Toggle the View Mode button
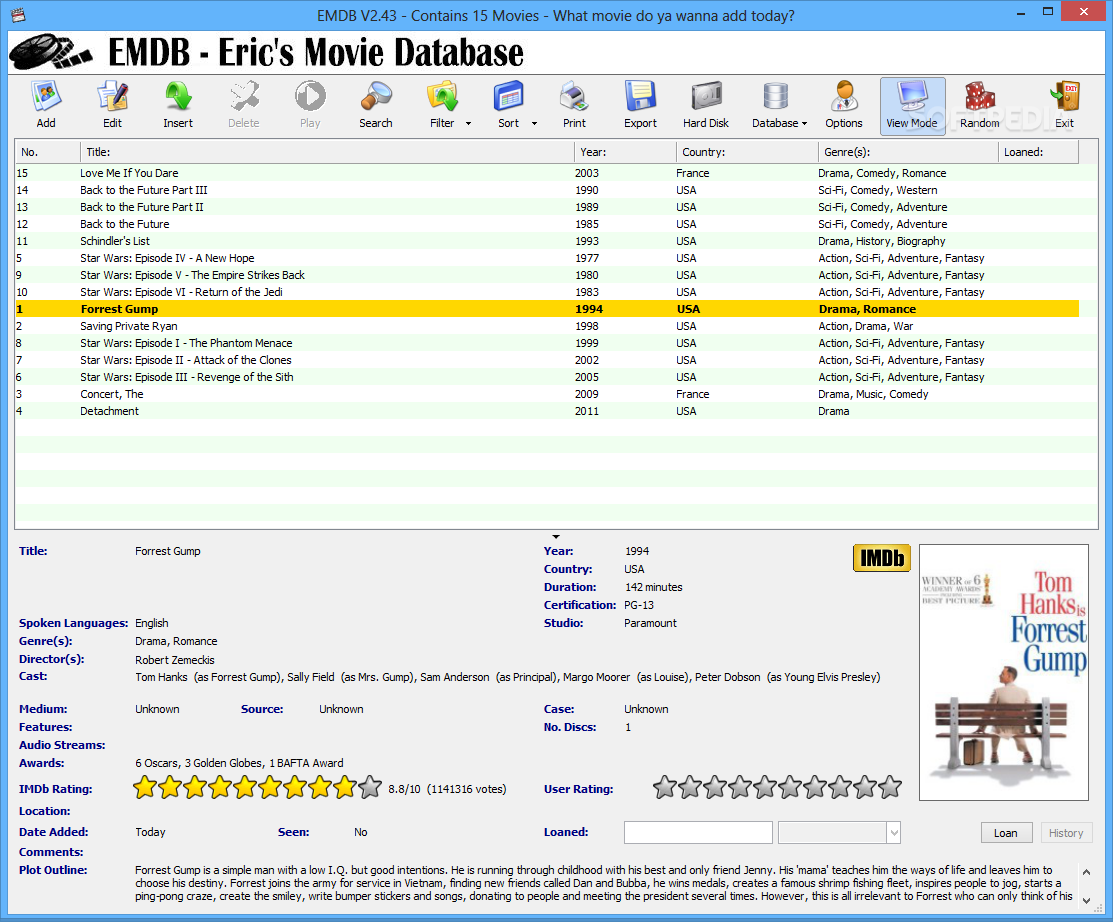1113x922 pixels. [x=912, y=106]
